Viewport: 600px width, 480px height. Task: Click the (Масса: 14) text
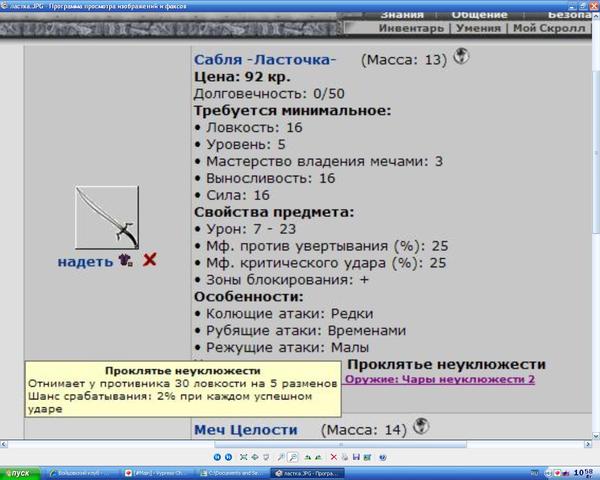point(364,430)
